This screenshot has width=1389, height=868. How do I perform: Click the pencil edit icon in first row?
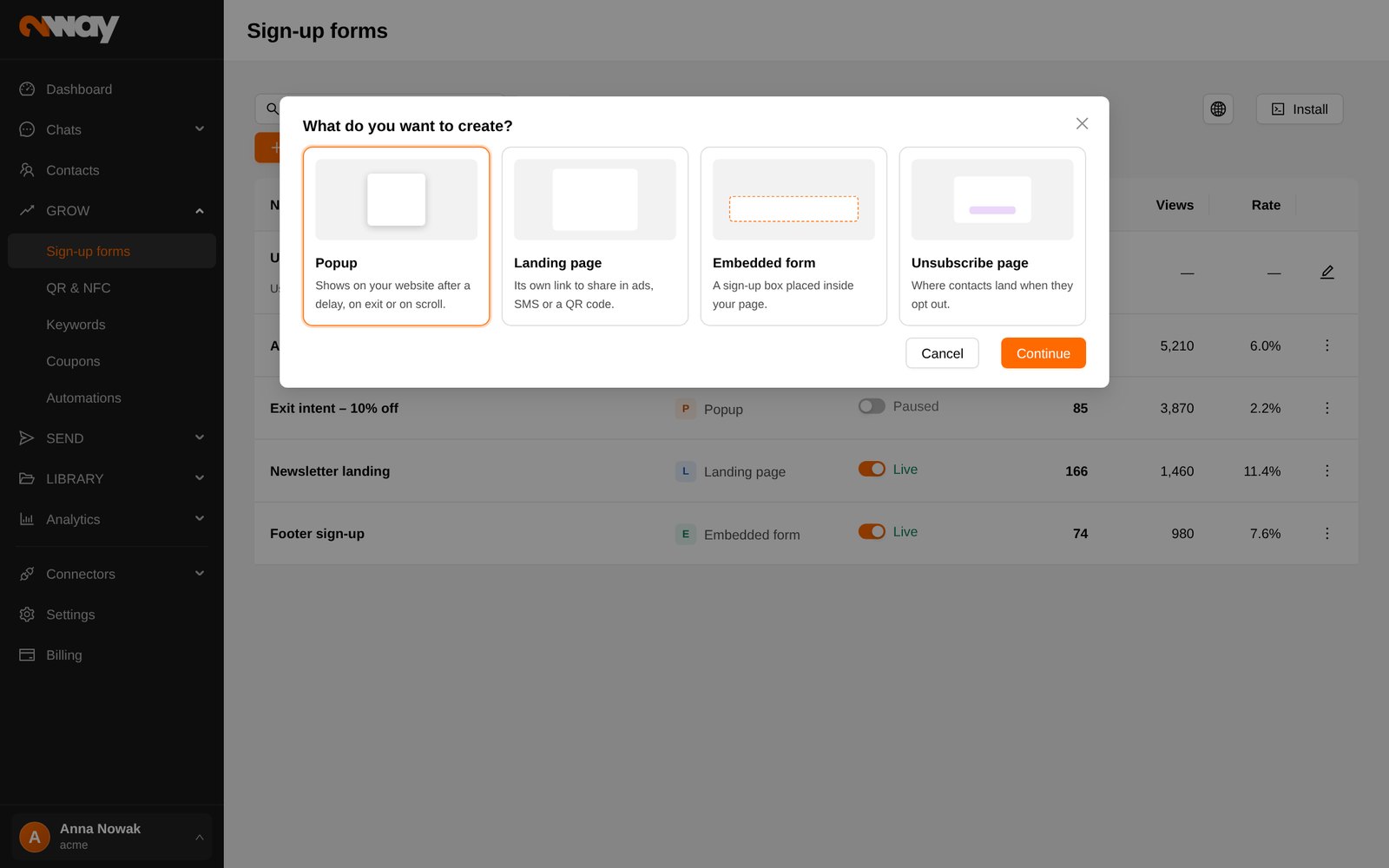click(1326, 273)
